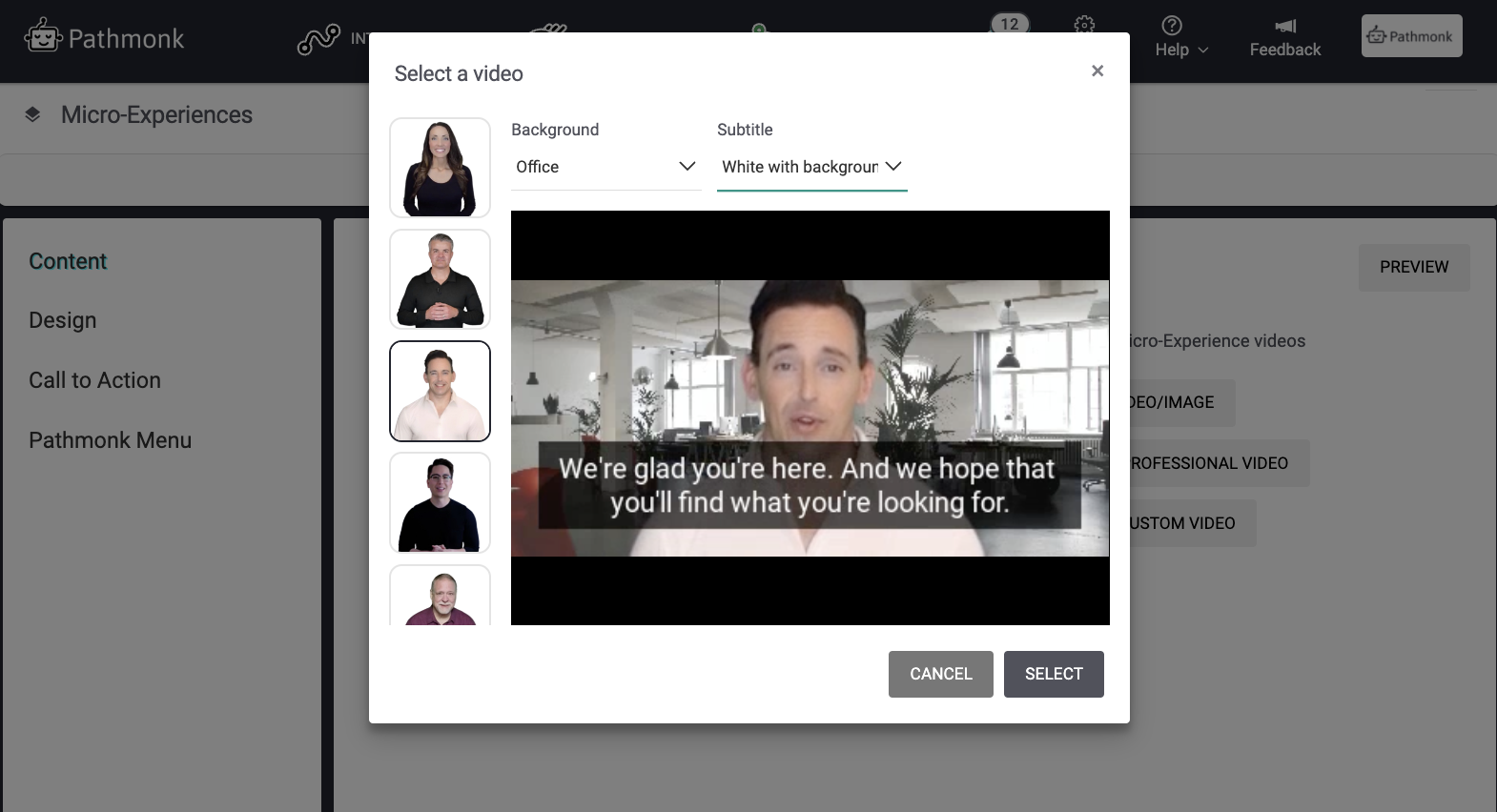This screenshot has width=1497, height=812.
Task: Select presenter with glasses and black sweater
Action: [440, 502]
